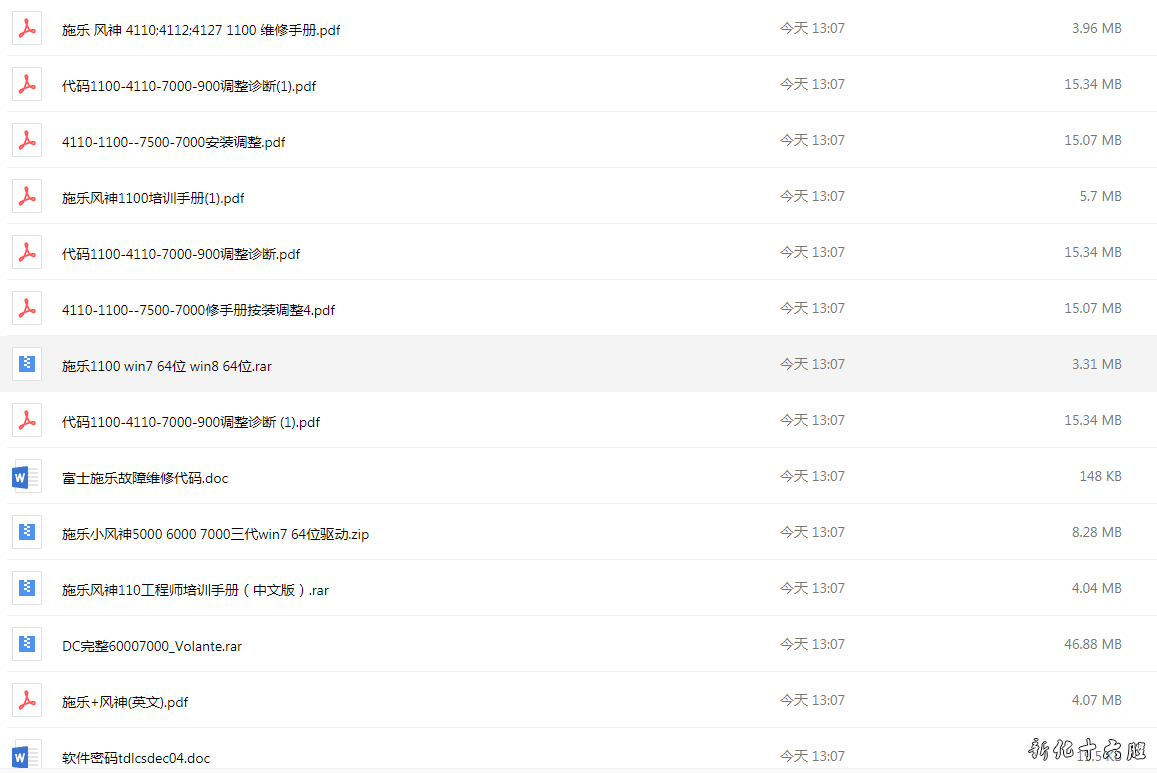Image resolution: width=1157 pixels, height=773 pixels.
Task: Click archive icon for DC完整60007000_Volante.rar
Action: (x=27, y=645)
